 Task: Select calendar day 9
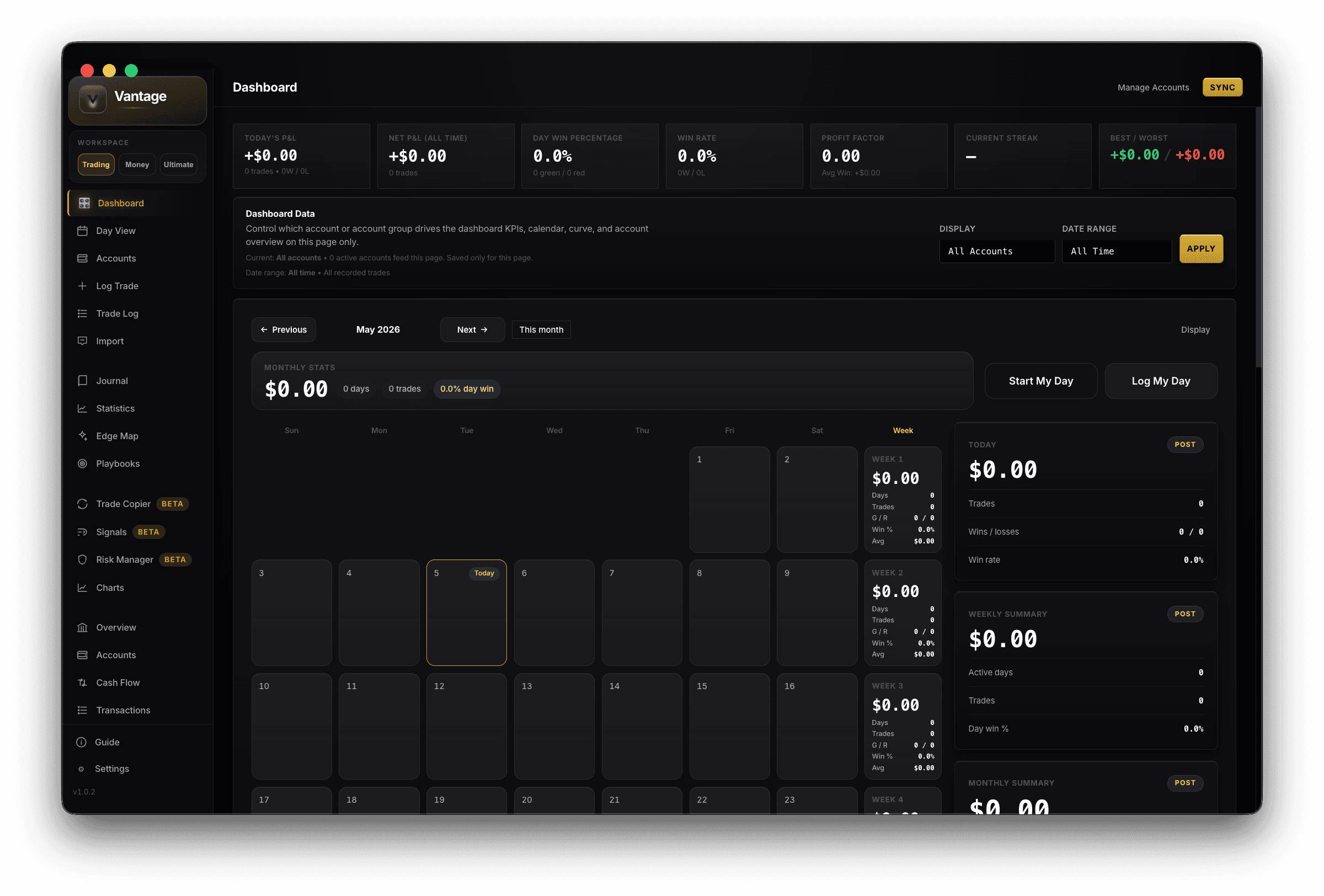coord(816,613)
